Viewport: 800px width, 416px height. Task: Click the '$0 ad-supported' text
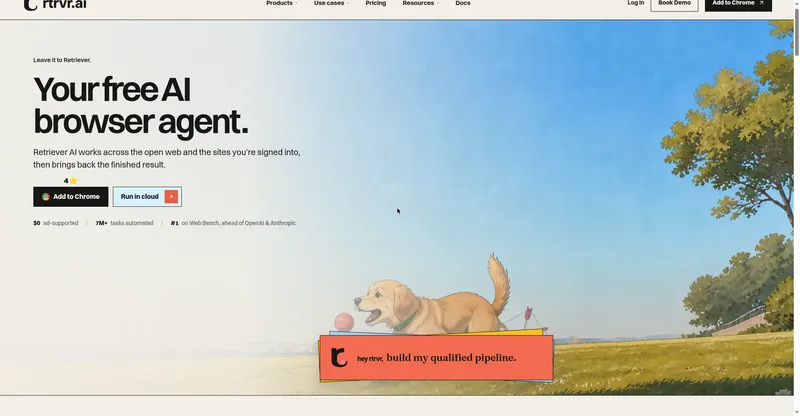[56, 223]
